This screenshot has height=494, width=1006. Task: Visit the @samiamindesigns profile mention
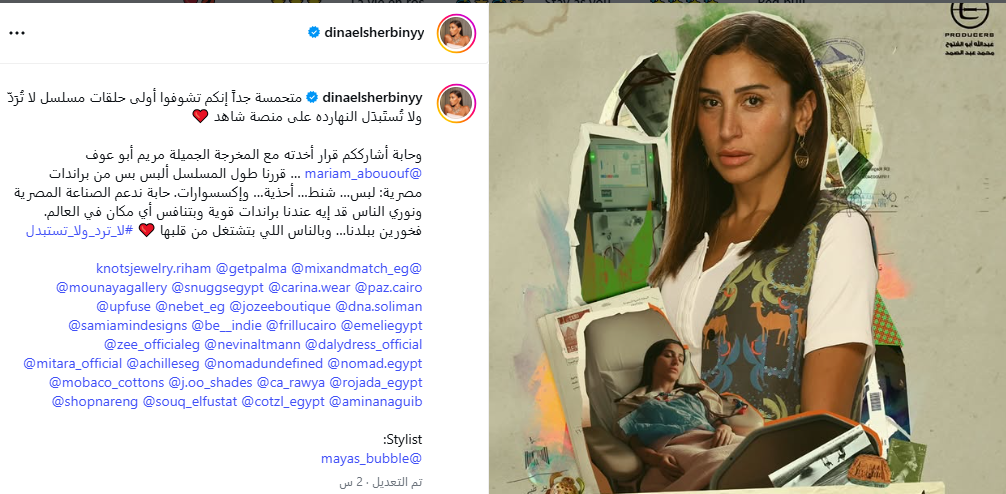click(x=128, y=325)
